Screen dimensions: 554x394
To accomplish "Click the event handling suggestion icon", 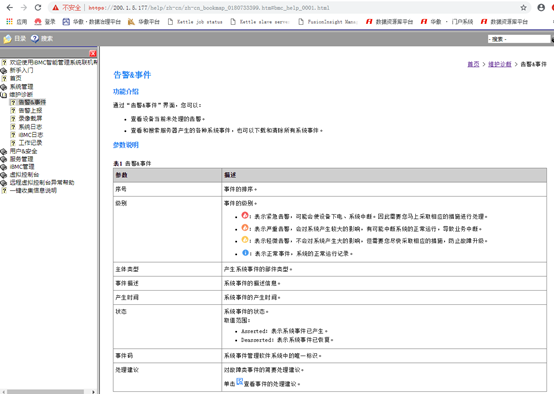I will [x=240, y=381].
